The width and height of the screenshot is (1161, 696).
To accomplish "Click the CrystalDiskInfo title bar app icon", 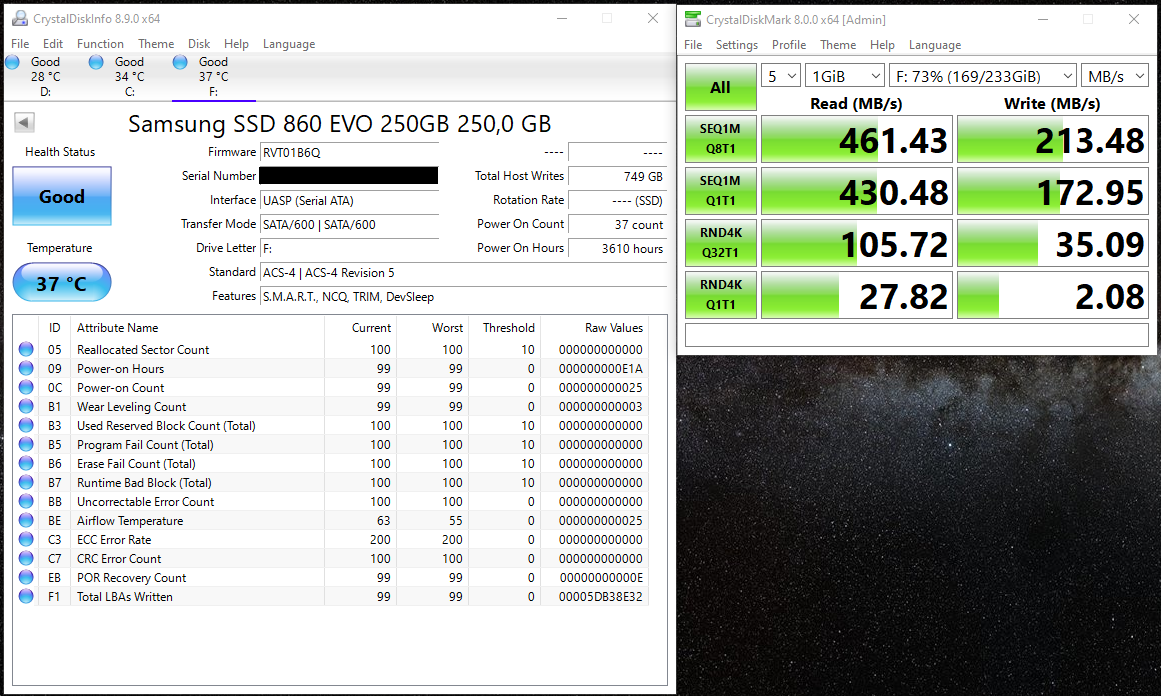I will pos(20,19).
